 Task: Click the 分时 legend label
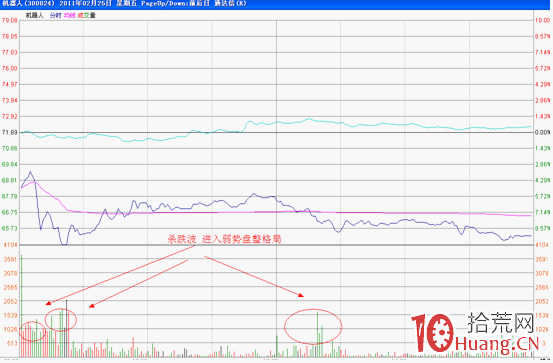[55, 15]
